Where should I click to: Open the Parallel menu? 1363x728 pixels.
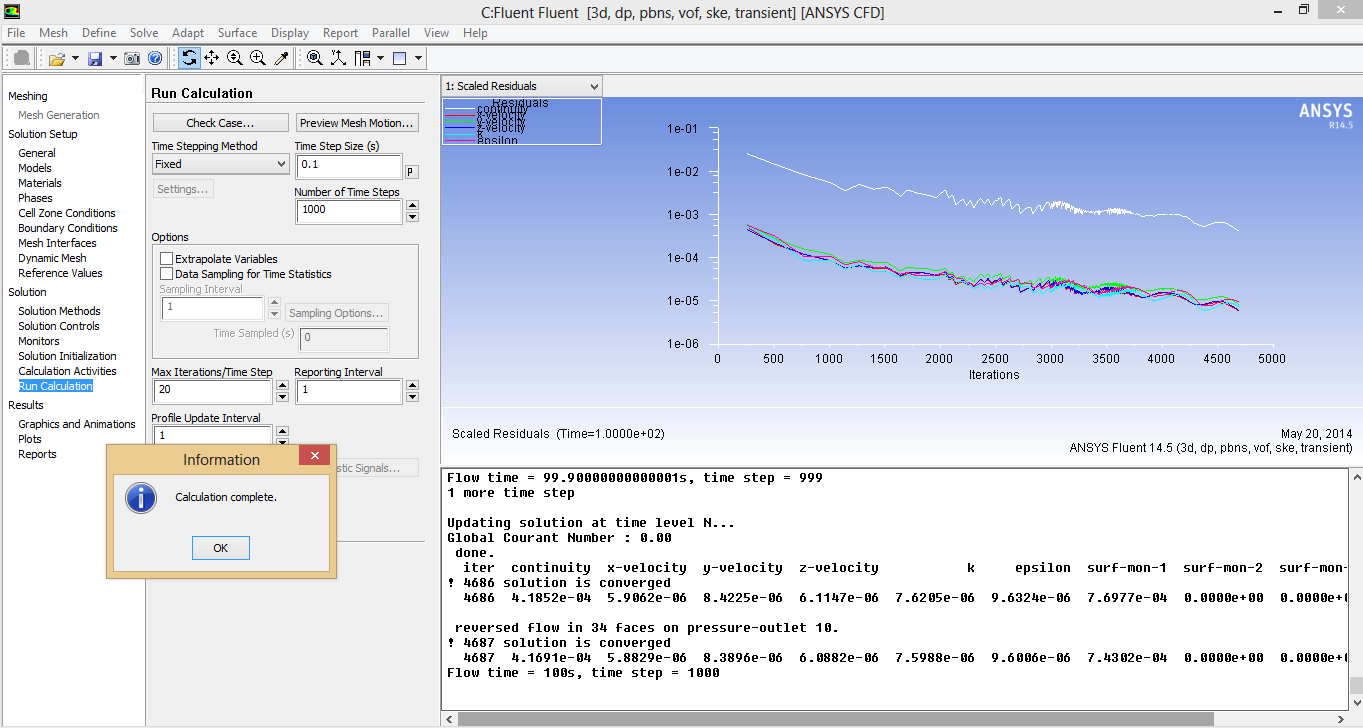391,33
